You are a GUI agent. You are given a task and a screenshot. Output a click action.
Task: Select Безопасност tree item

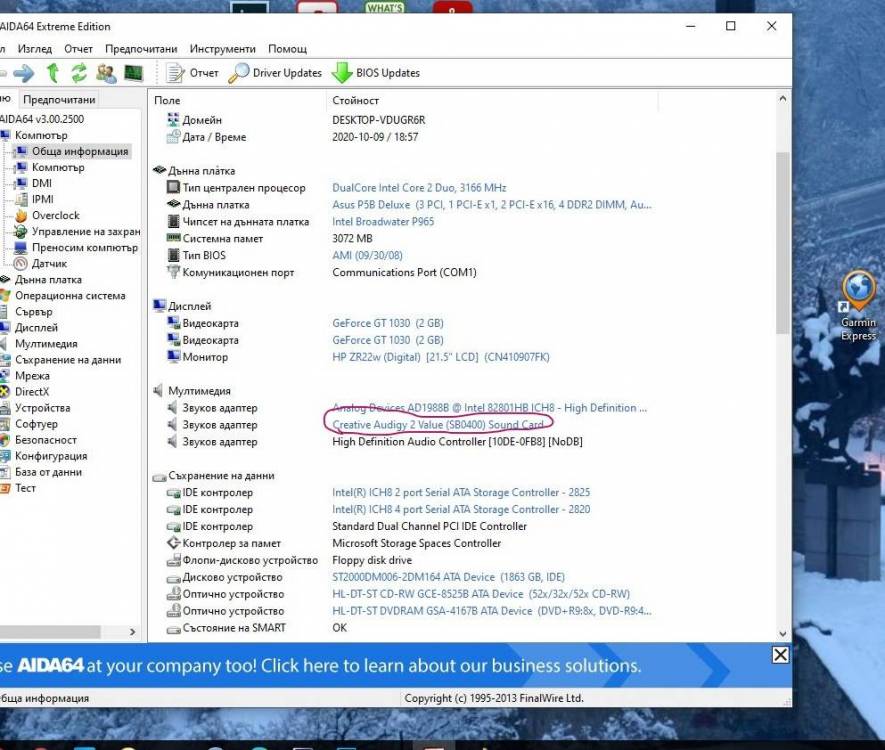point(46,440)
